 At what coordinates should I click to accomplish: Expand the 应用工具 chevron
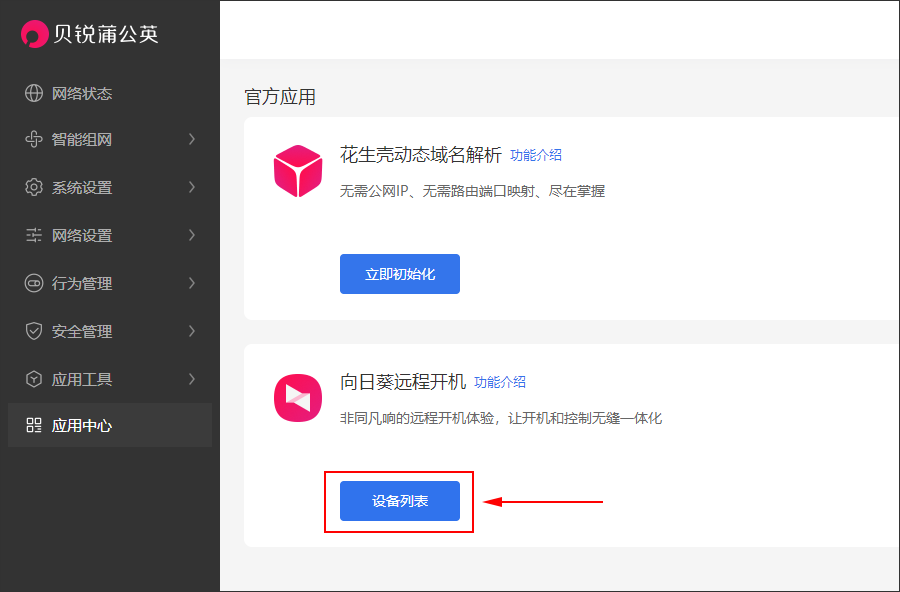pos(192,379)
